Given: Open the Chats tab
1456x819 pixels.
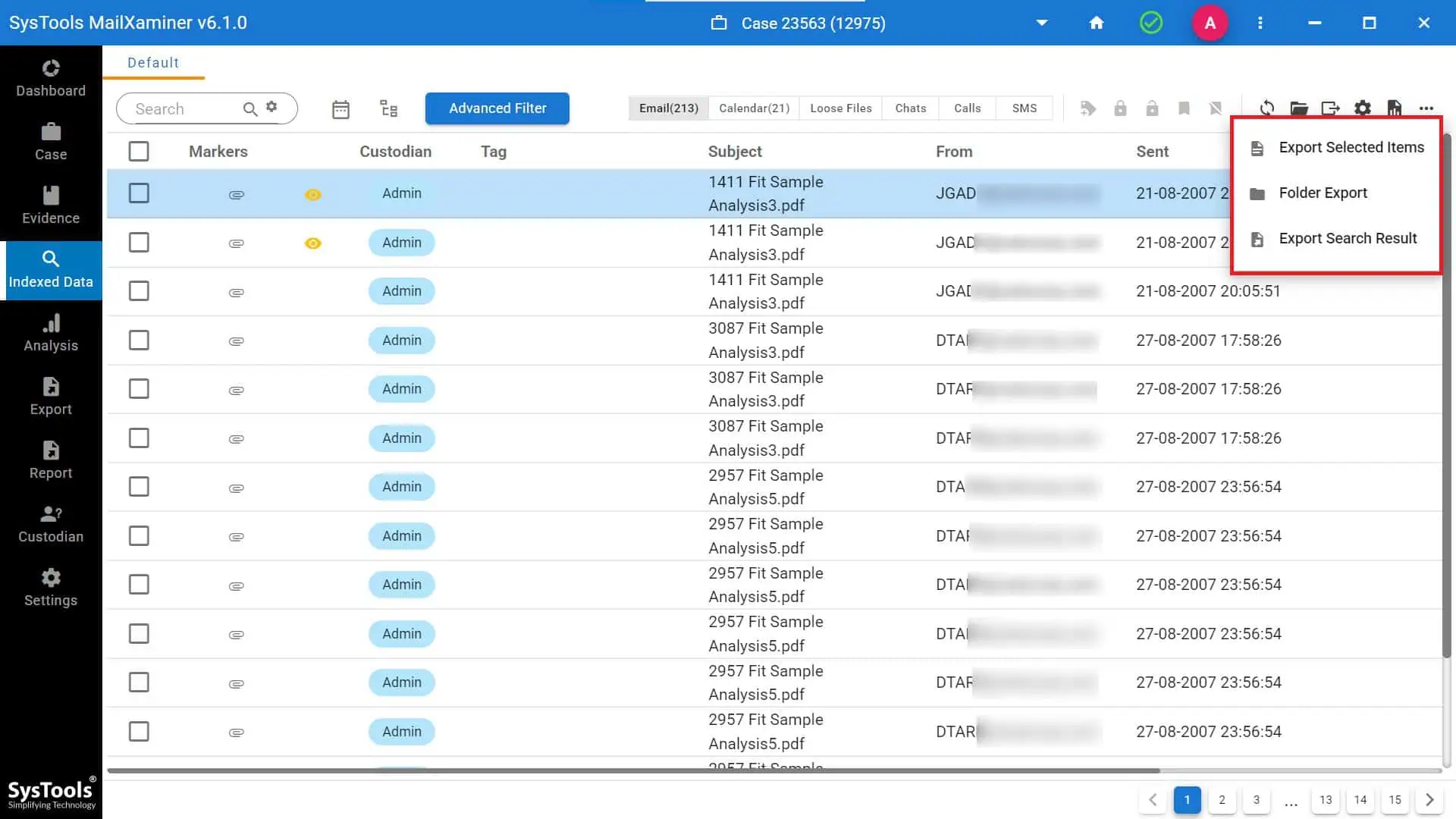Looking at the screenshot, I should [910, 108].
